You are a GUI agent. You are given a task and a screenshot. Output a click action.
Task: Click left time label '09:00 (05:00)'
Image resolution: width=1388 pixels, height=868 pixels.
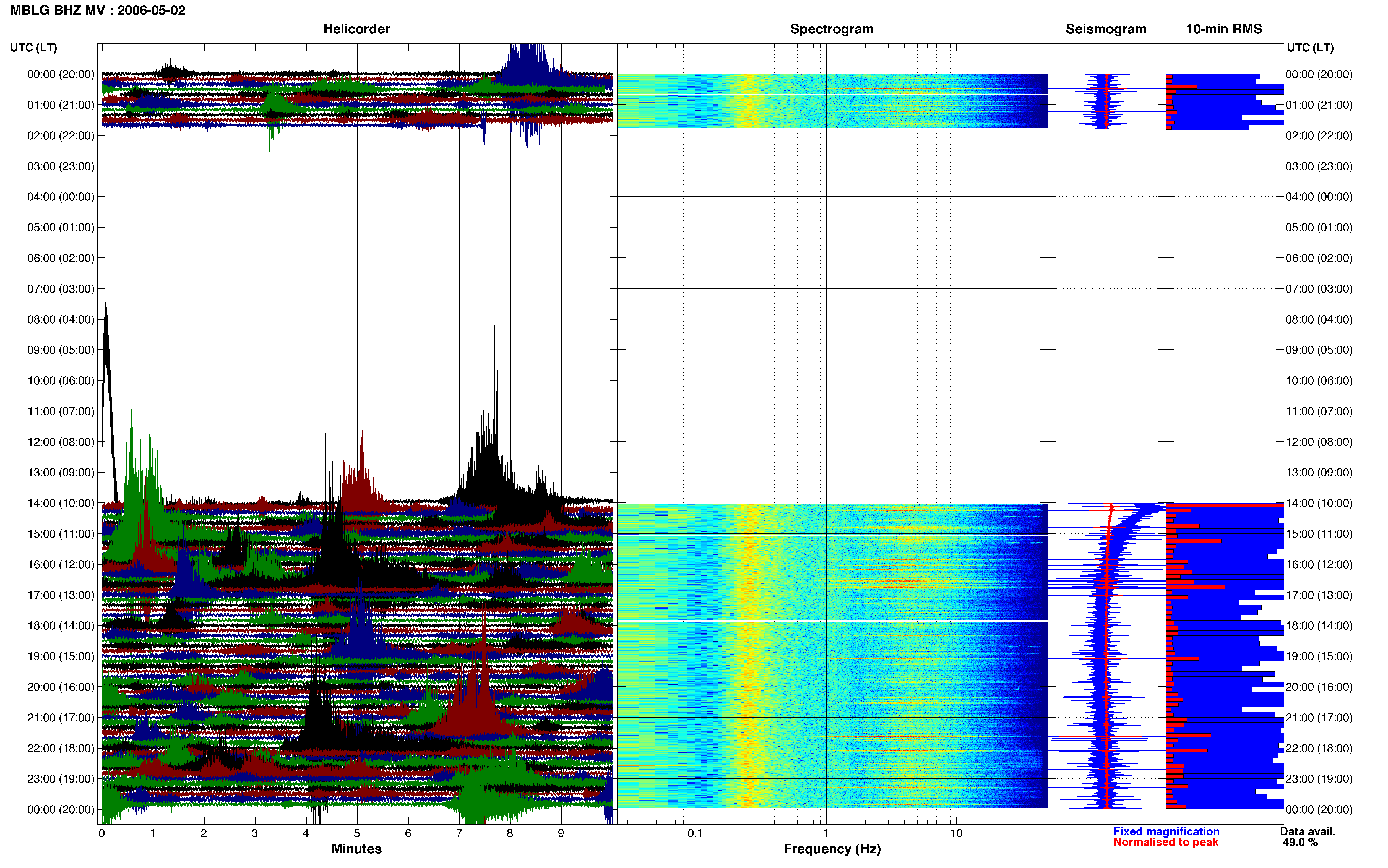pos(61,350)
